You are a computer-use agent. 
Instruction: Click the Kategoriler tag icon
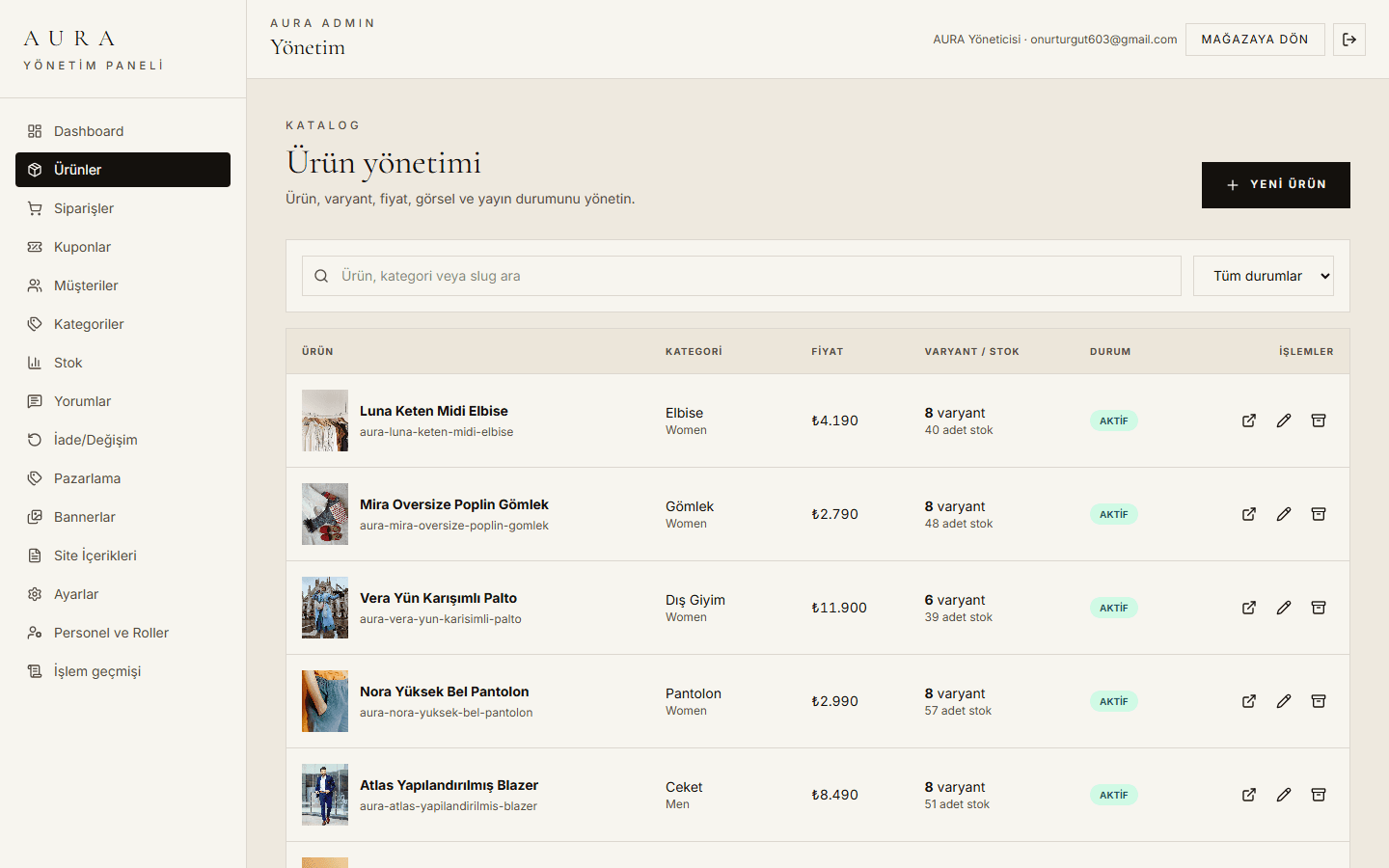coord(35,324)
